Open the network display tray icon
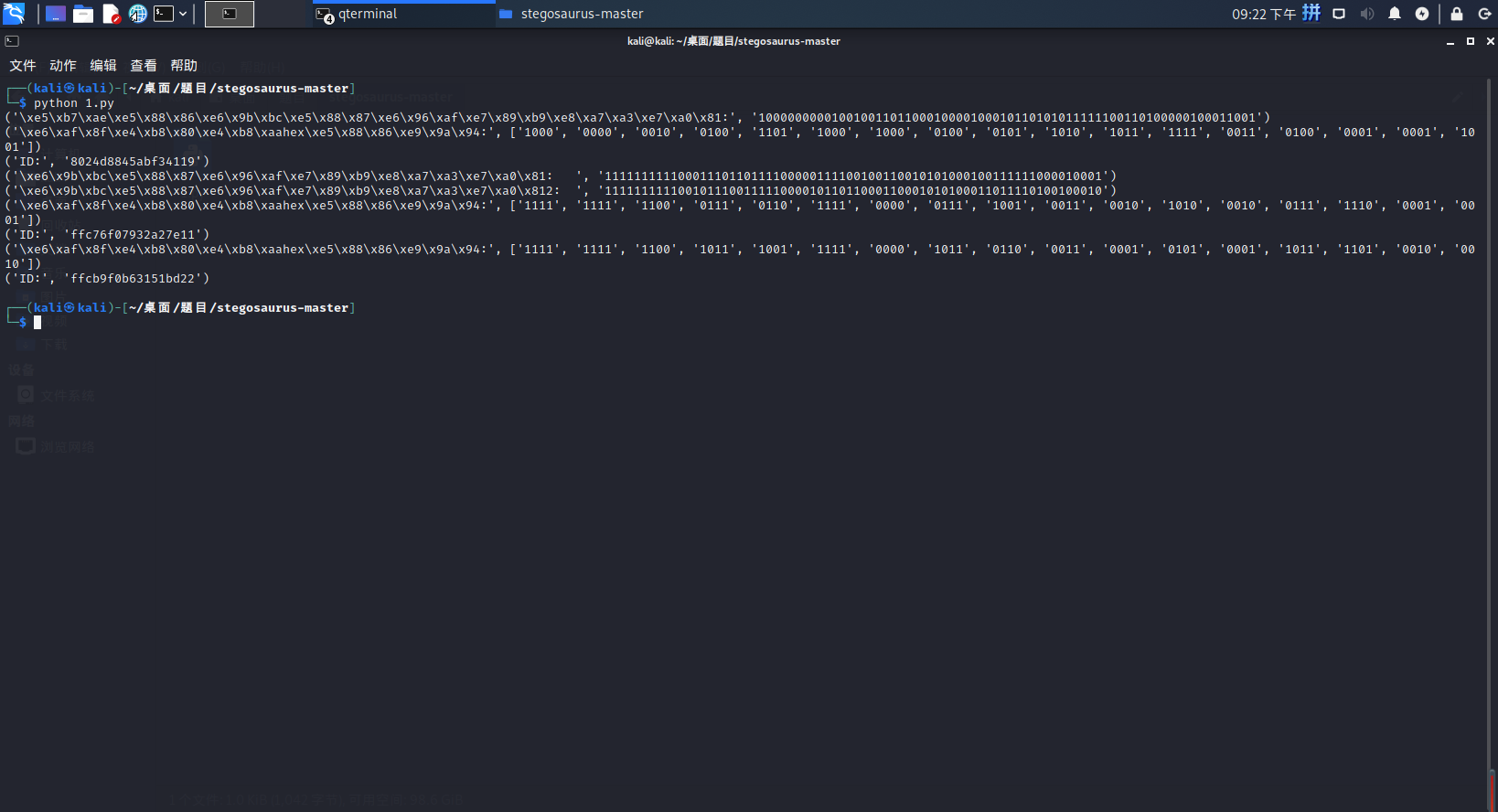This screenshot has height=812, width=1498. coord(1339,14)
